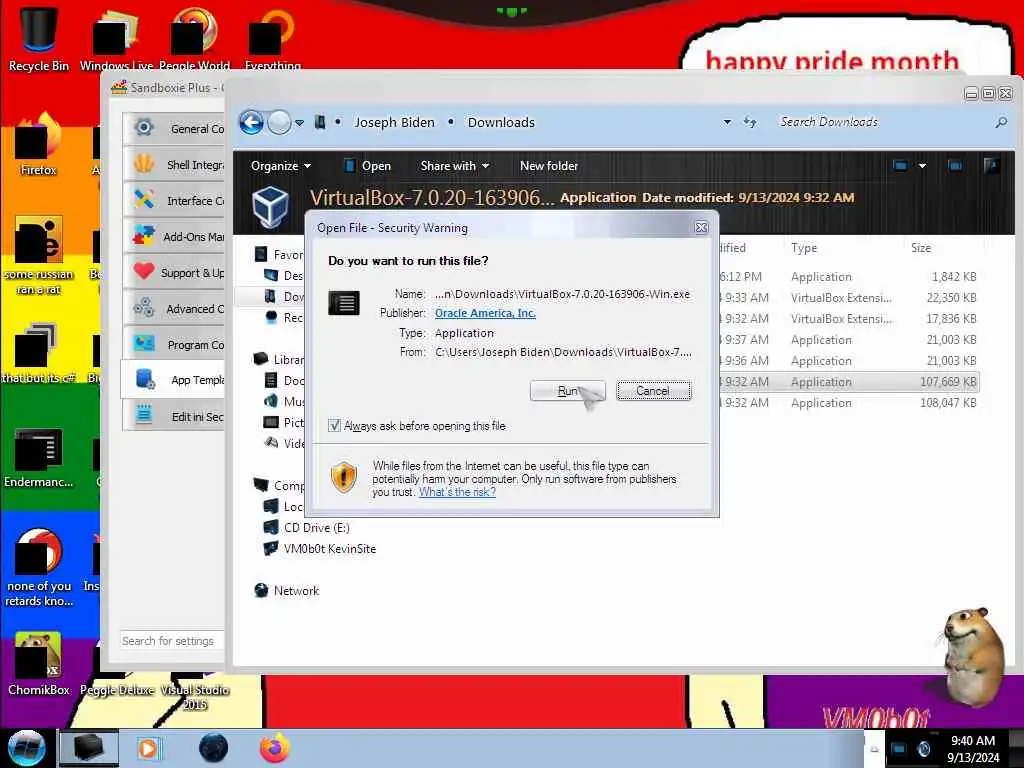
Task: Click the dark globe taskbar icon
Action: click(214, 748)
